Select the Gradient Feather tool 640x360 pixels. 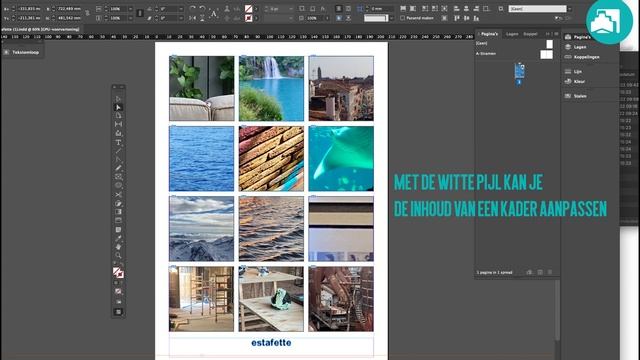(x=118, y=220)
